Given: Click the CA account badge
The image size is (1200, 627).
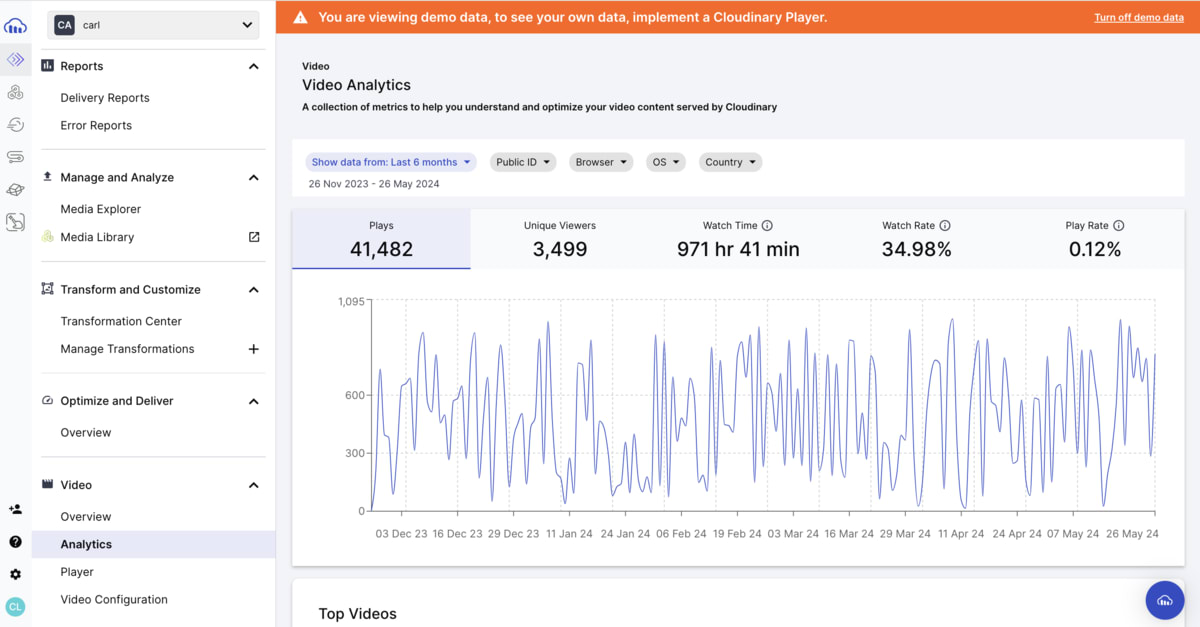Looking at the screenshot, I should pyautogui.click(x=65, y=25).
